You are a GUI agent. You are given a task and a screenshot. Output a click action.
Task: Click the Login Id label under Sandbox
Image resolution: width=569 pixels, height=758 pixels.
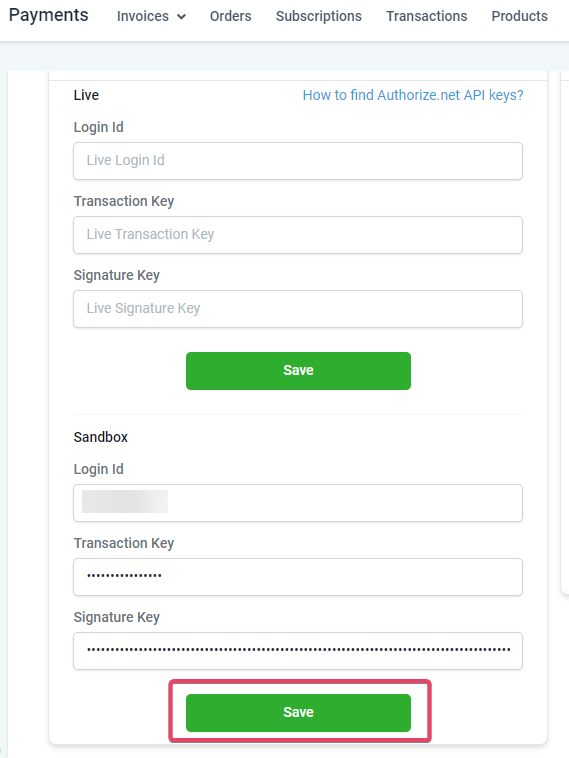(99, 469)
